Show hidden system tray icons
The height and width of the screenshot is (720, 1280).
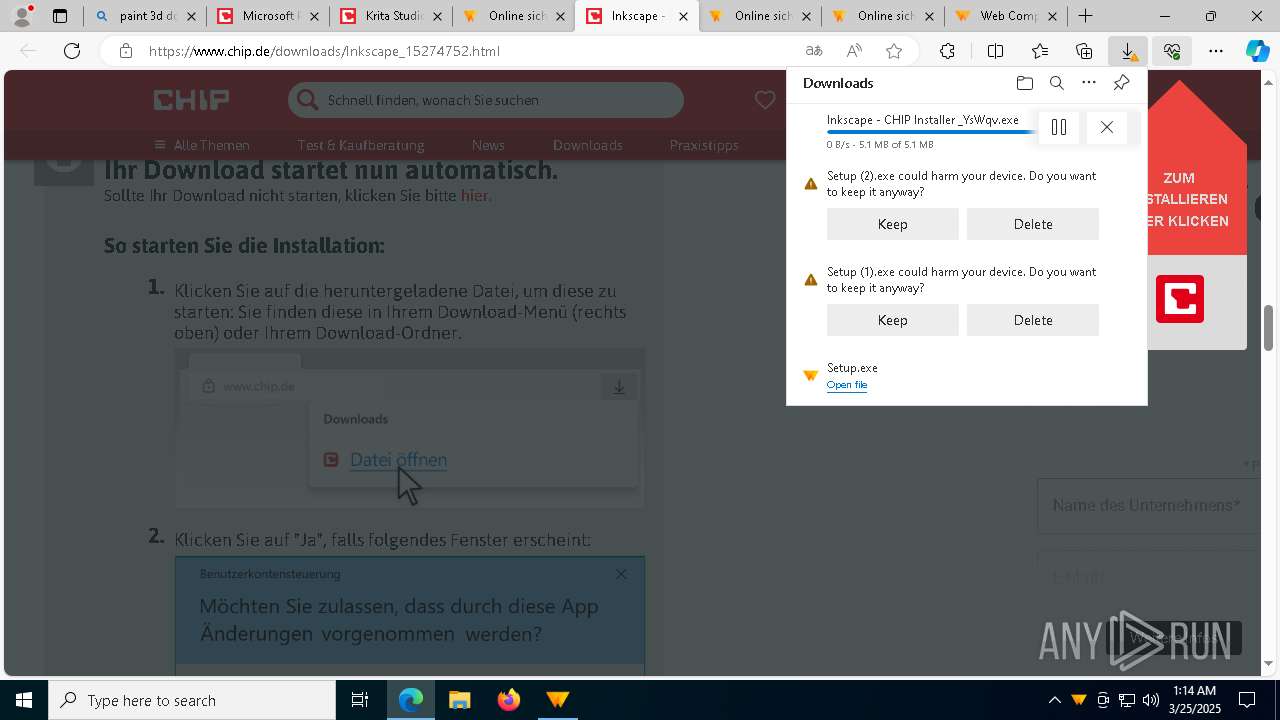point(1054,700)
